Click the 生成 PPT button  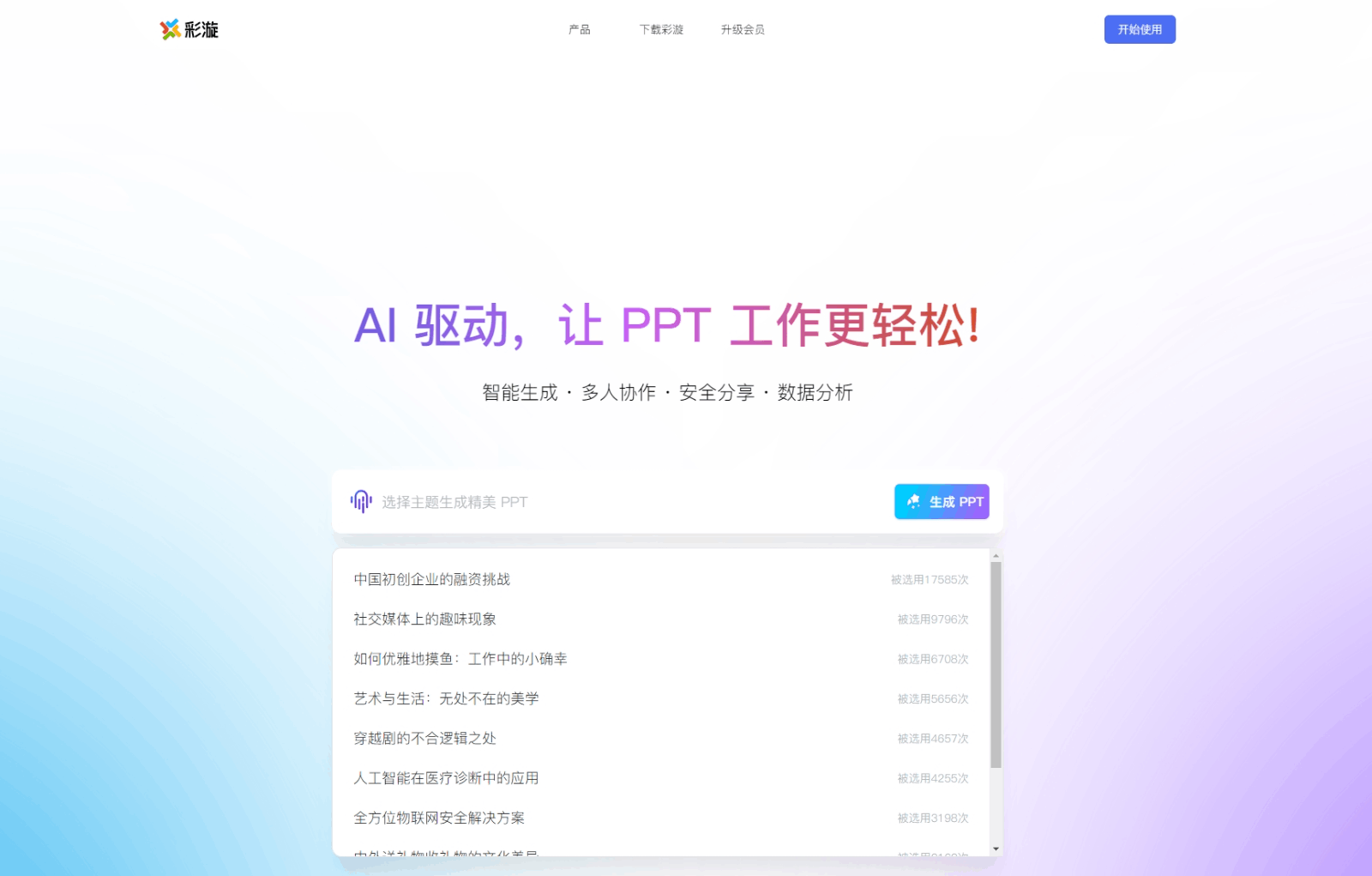942,502
